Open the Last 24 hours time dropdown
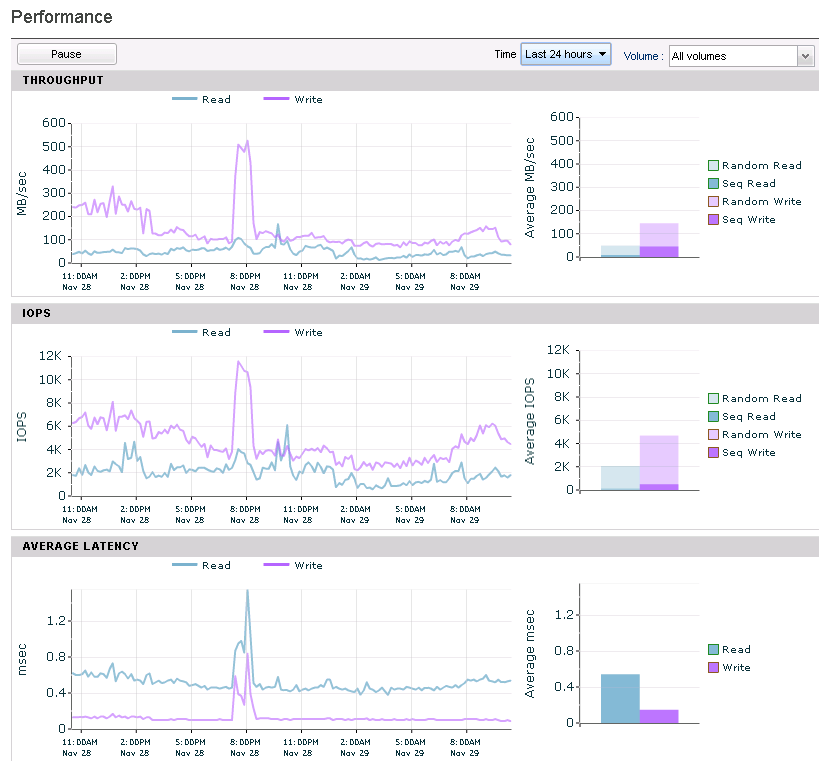 click(566, 54)
